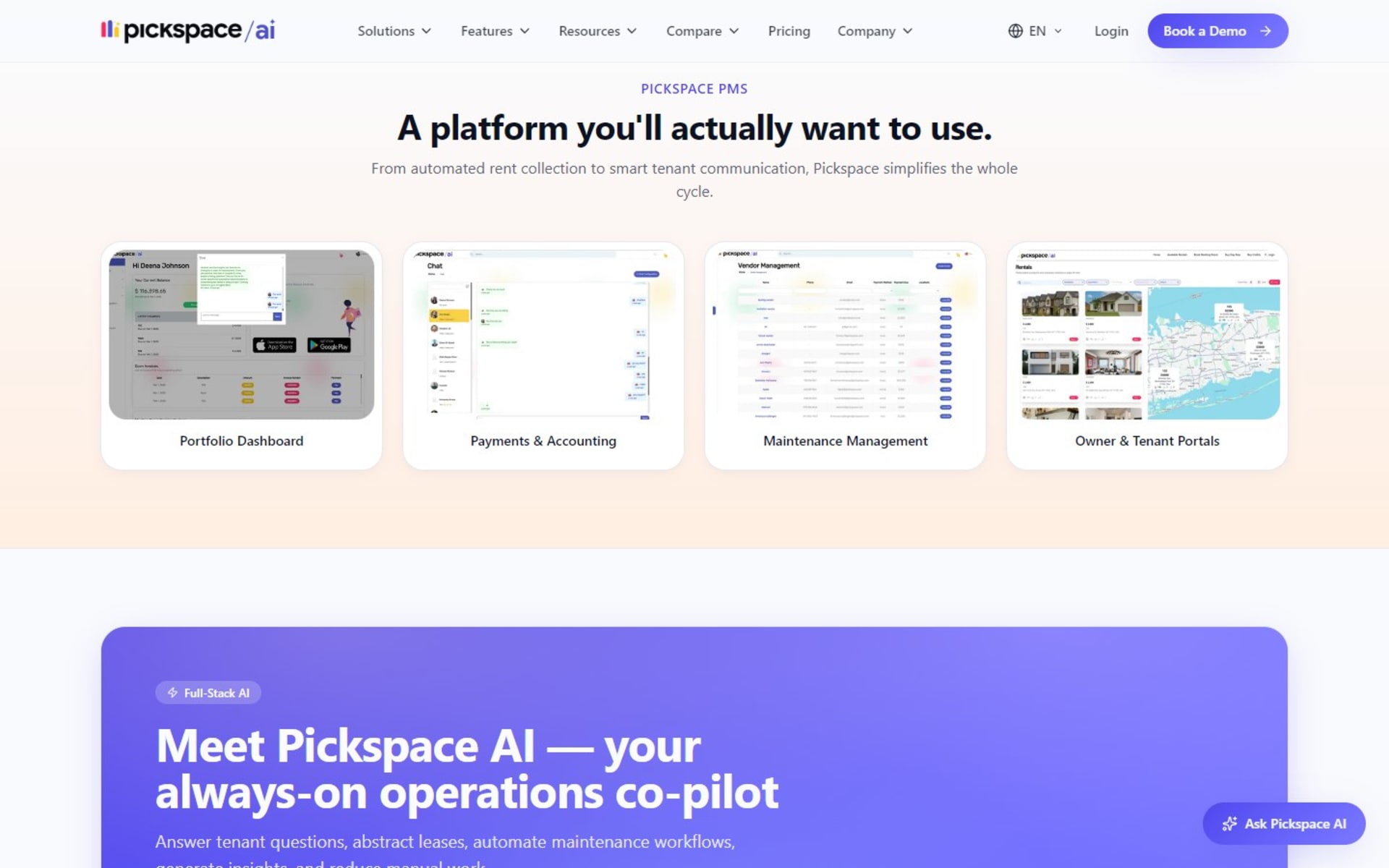Click the sparkle icon in Ask Pickspace AI
This screenshot has height=868, width=1389.
(x=1229, y=824)
